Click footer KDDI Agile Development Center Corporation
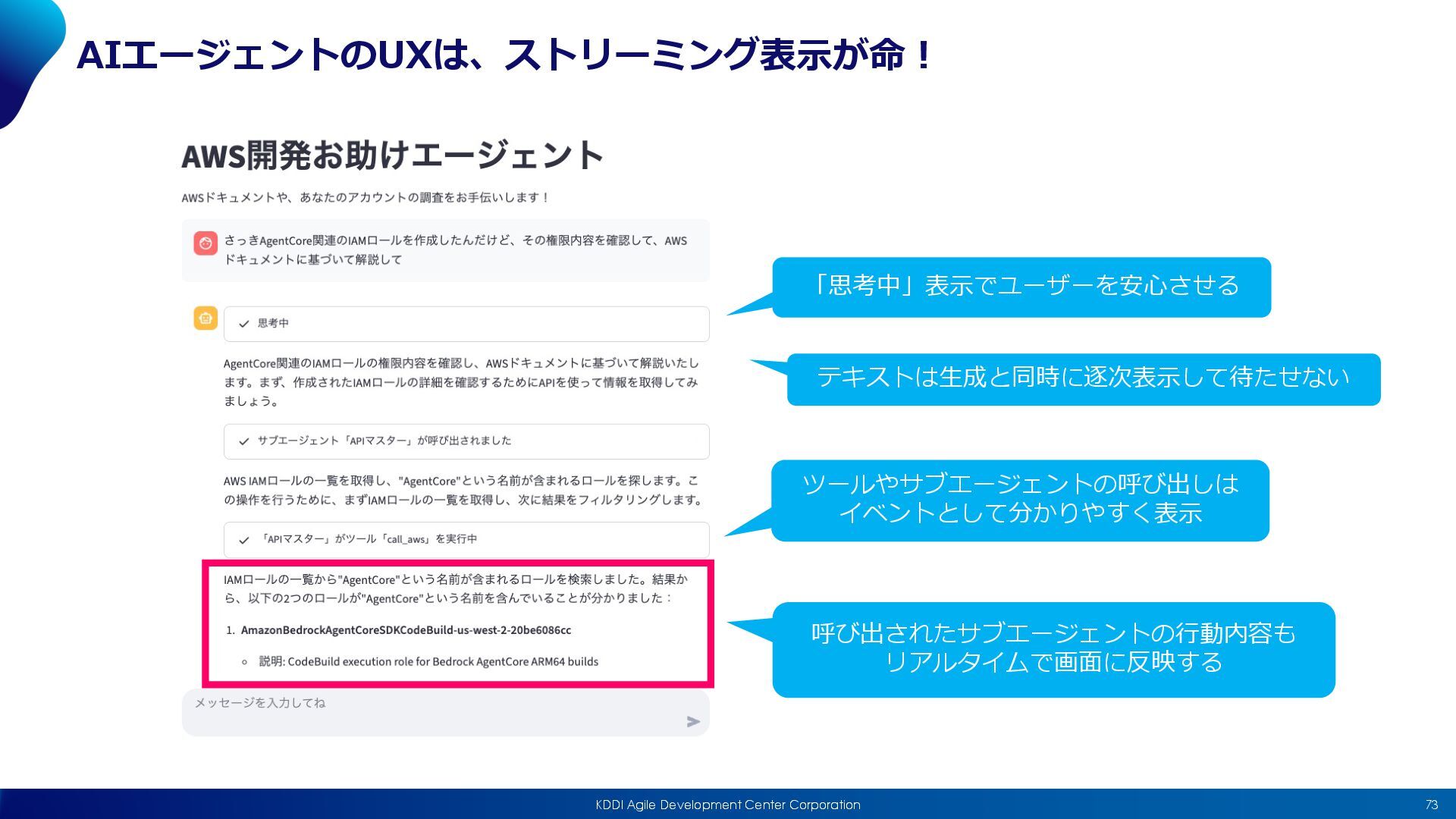This screenshot has height=819, width=1456. tap(728, 805)
